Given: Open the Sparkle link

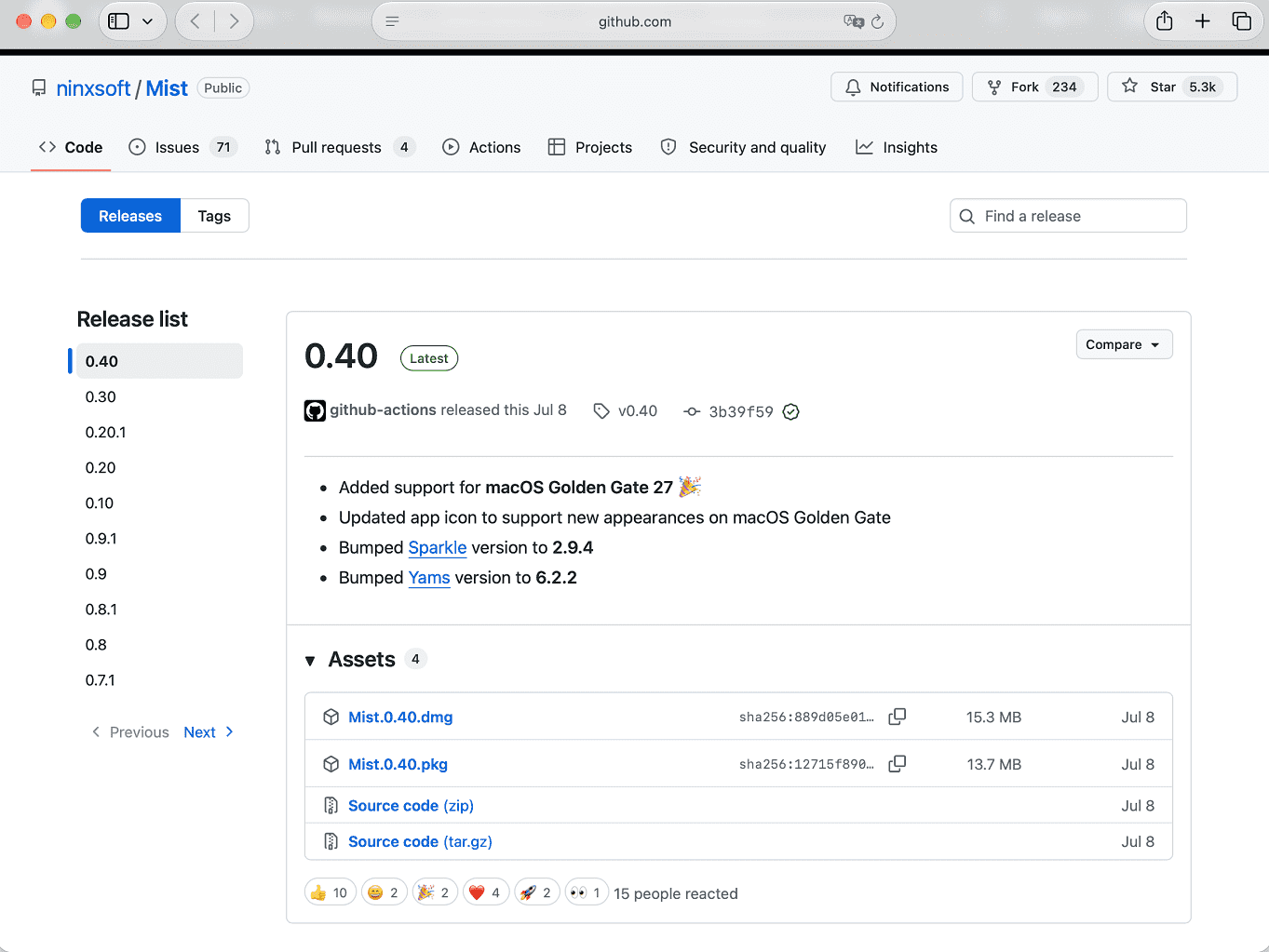Looking at the screenshot, I should point(437,547).
